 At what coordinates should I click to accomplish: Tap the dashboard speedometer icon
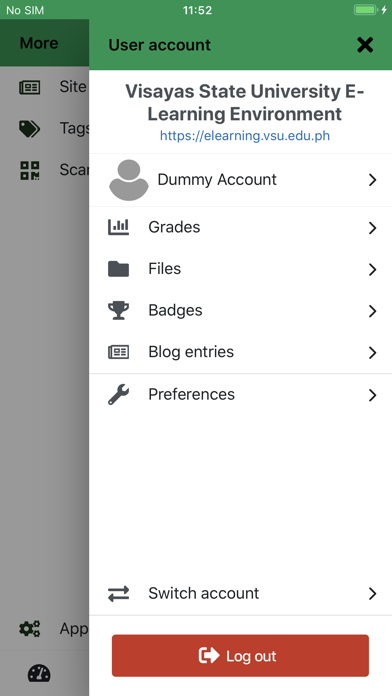[x=39, y=673]
